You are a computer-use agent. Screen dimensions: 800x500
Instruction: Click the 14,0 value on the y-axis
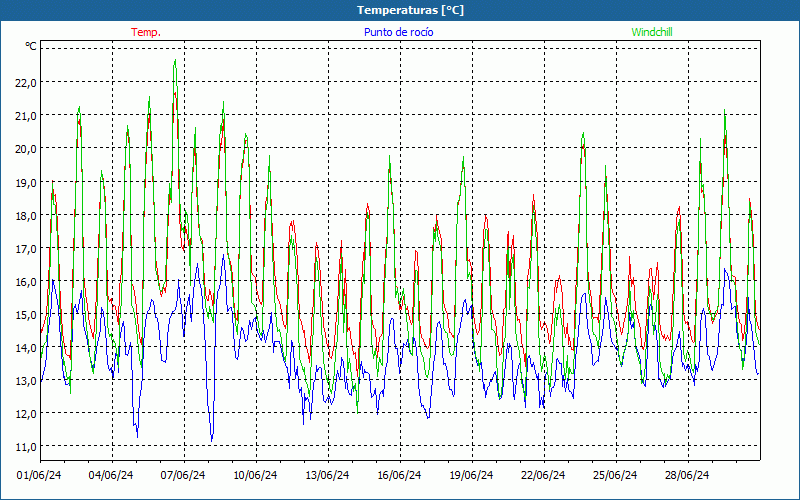[26, 348]
